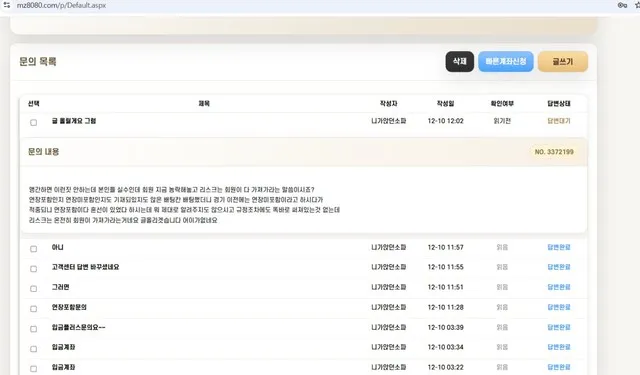Screen dimensions: 640x375
Task: Click the address bar URL mz8080.com
Action: (x=61, y=5)
